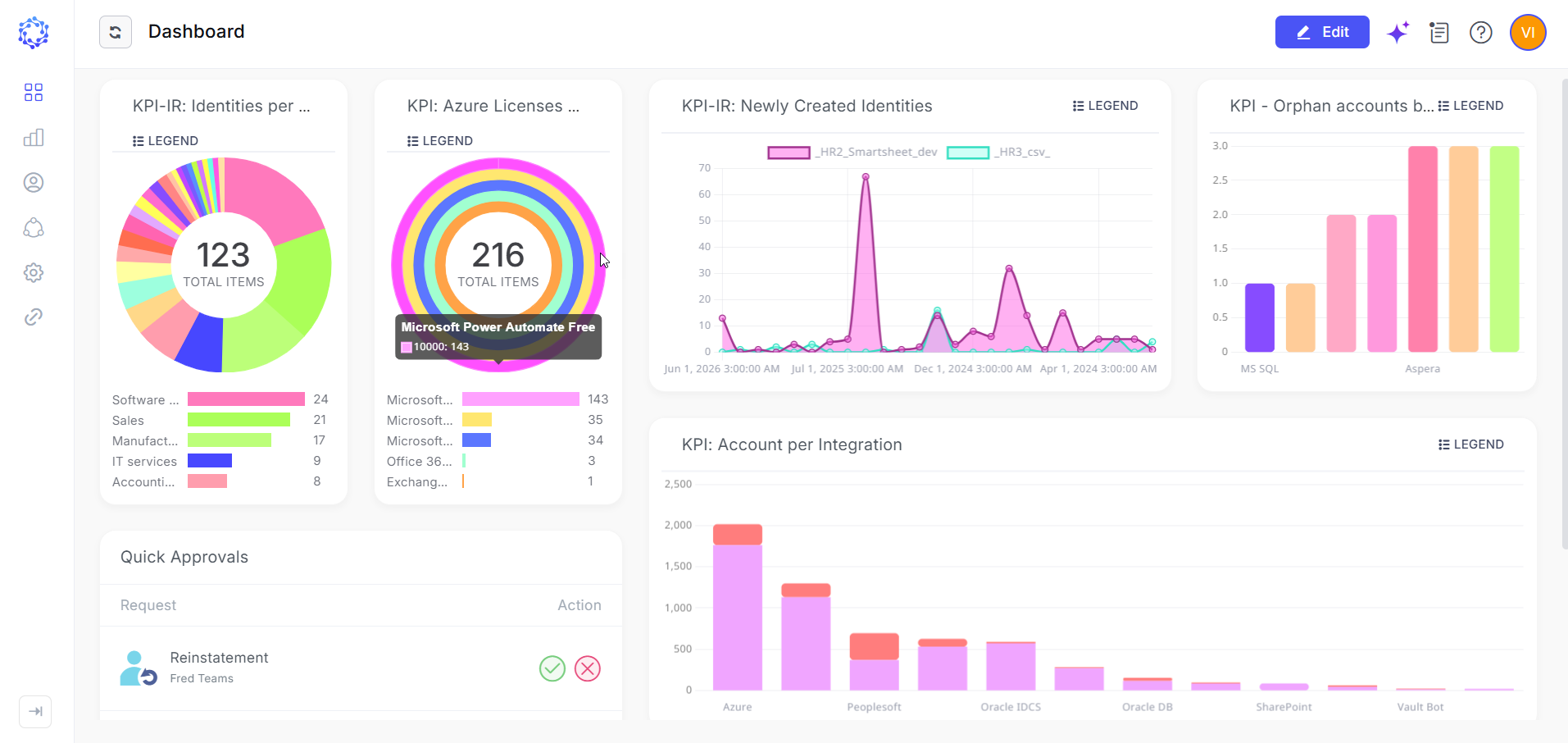Toggle _HR2_Smartsheet_dev series in line chart legend

(852, 152)
